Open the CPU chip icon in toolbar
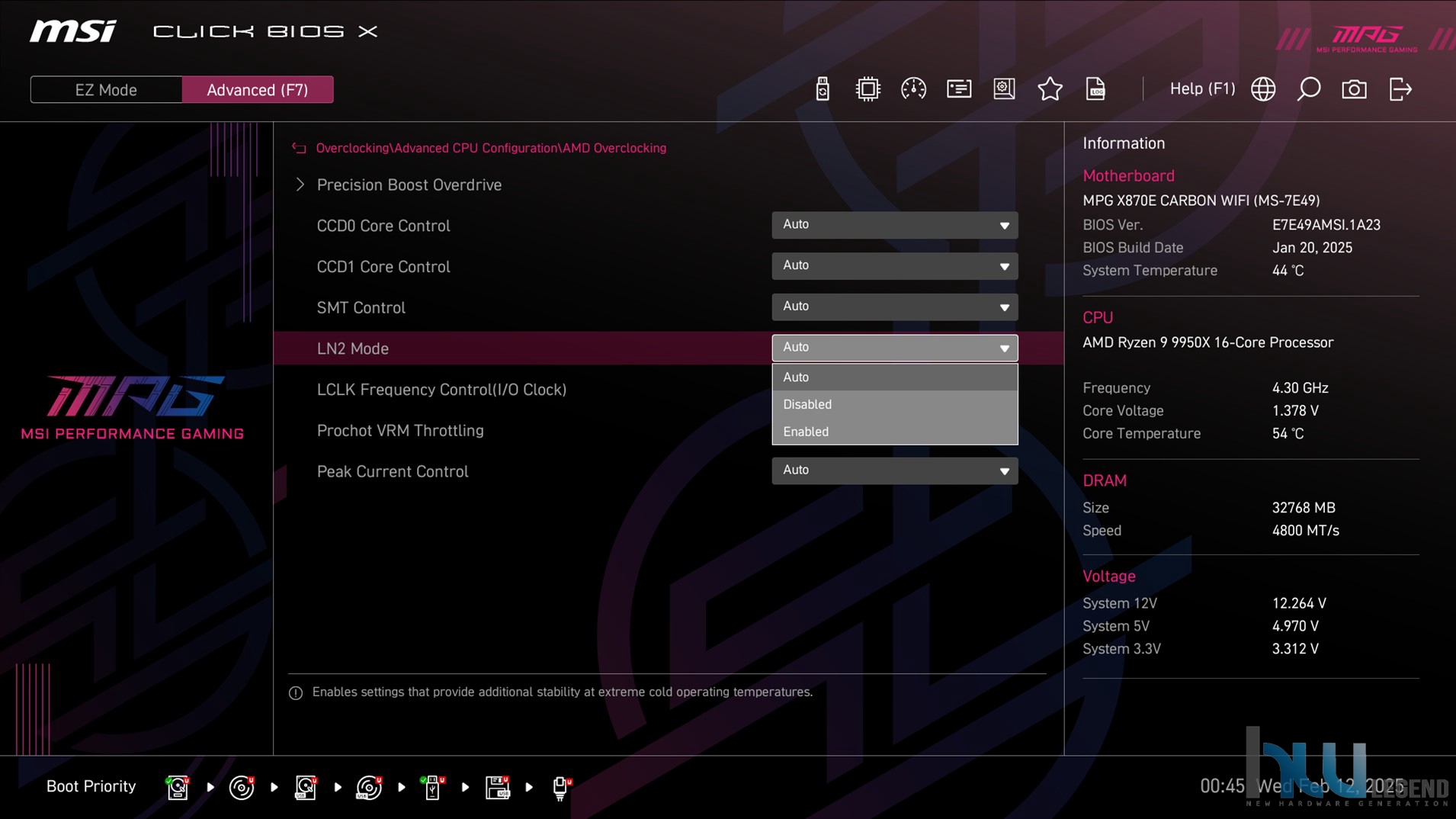This screenshot has height=819, width=1456. coord(868,89)
